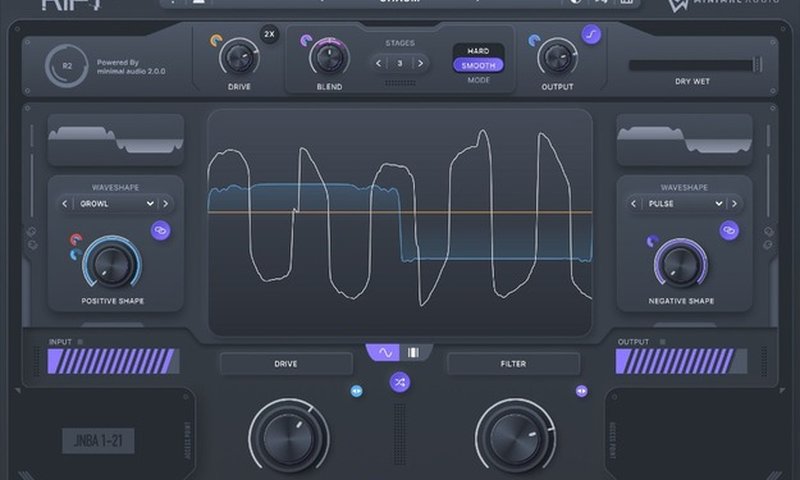Click the Dry Wet slider
Screen dimensions: 800x480
(693, 65)
